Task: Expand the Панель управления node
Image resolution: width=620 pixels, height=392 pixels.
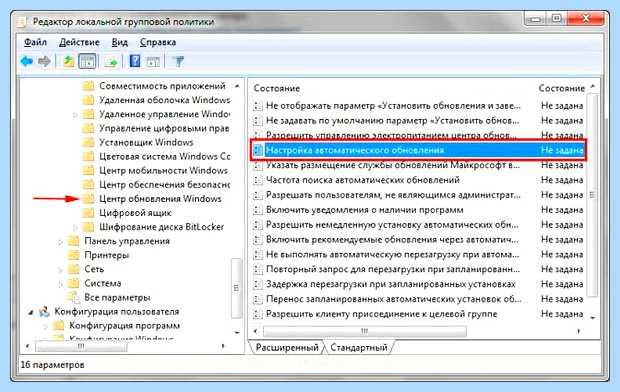Action: [x=60, y=241]
